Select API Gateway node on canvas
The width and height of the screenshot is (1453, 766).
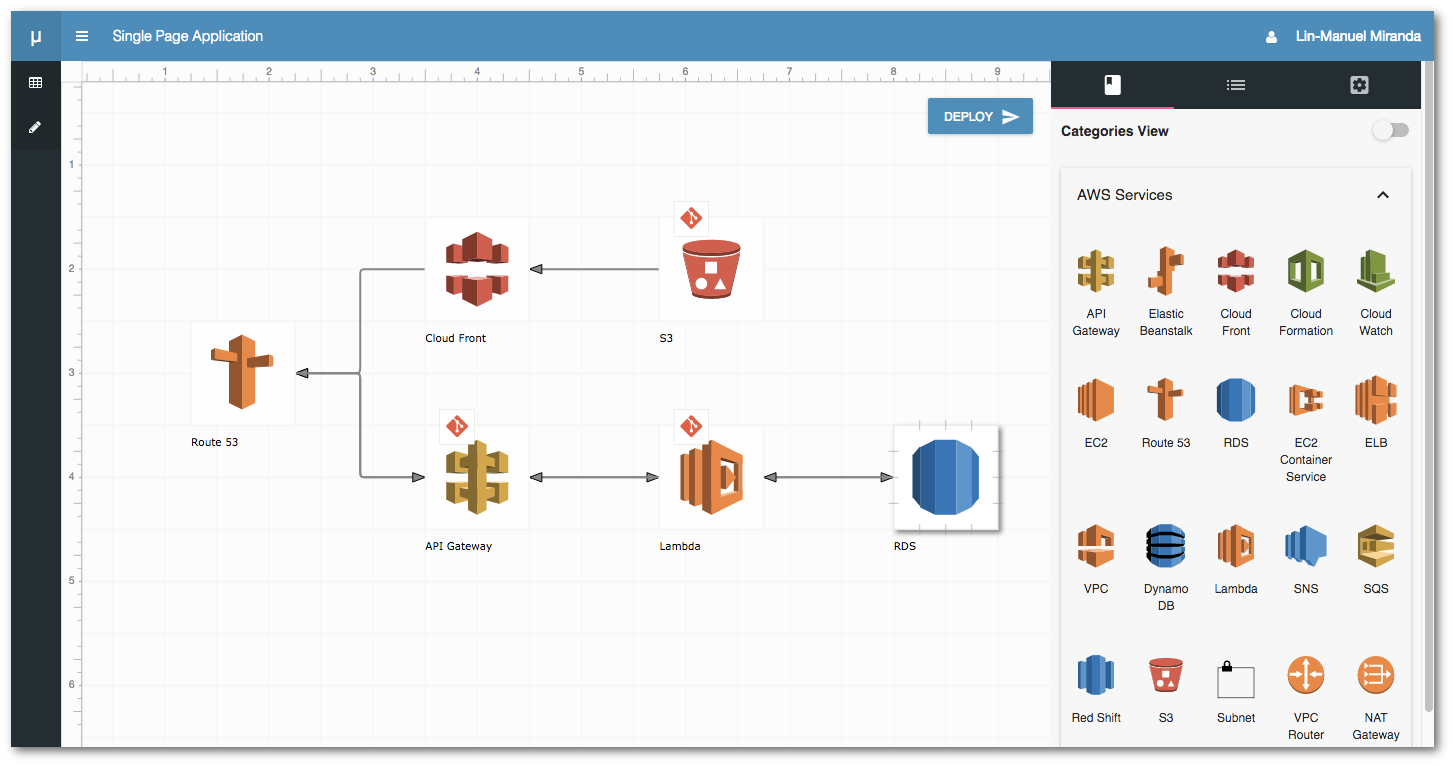pyautogui.click(x=477, y=477)
